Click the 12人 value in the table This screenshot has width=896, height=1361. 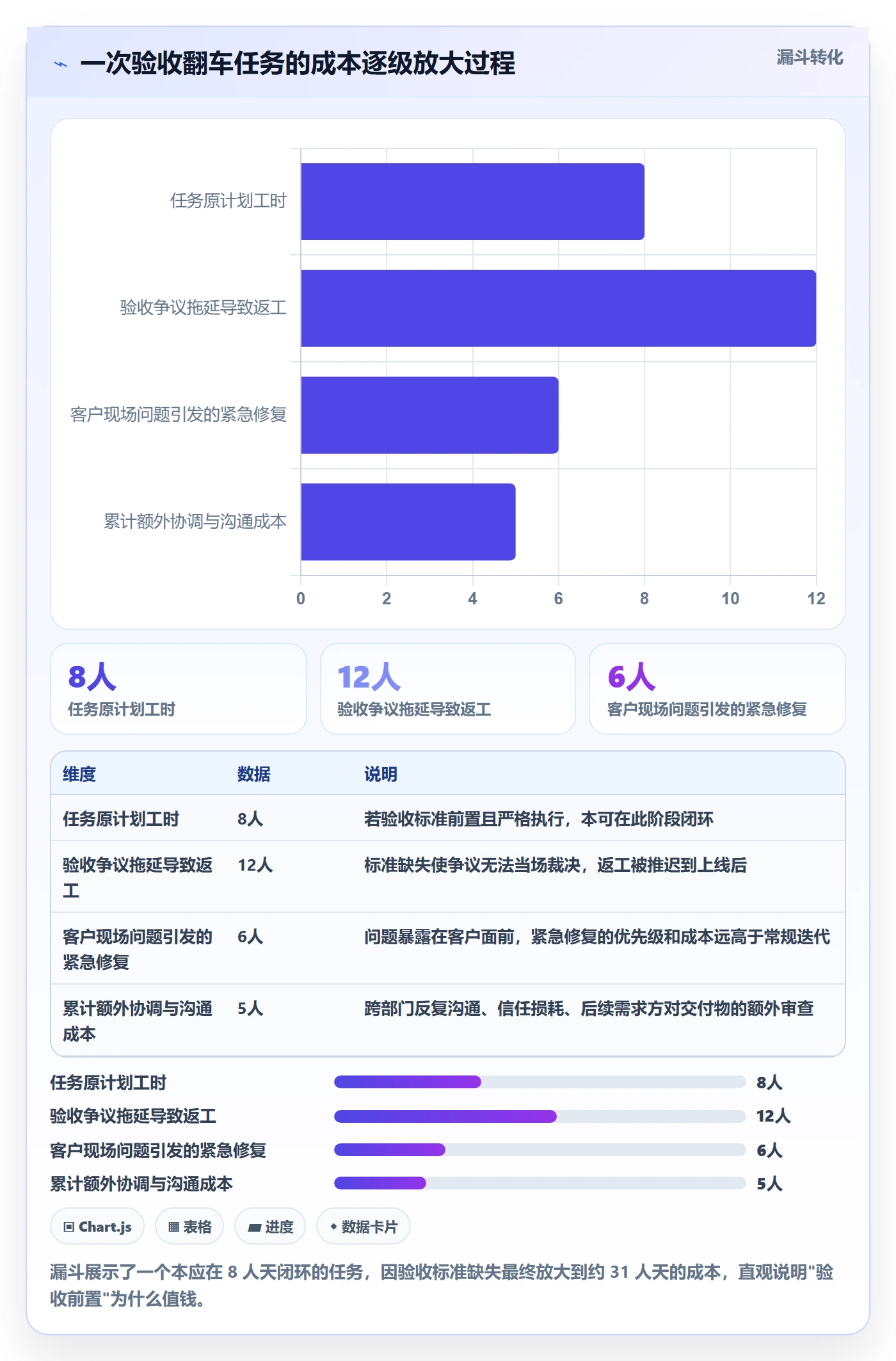tap(255, 865)
